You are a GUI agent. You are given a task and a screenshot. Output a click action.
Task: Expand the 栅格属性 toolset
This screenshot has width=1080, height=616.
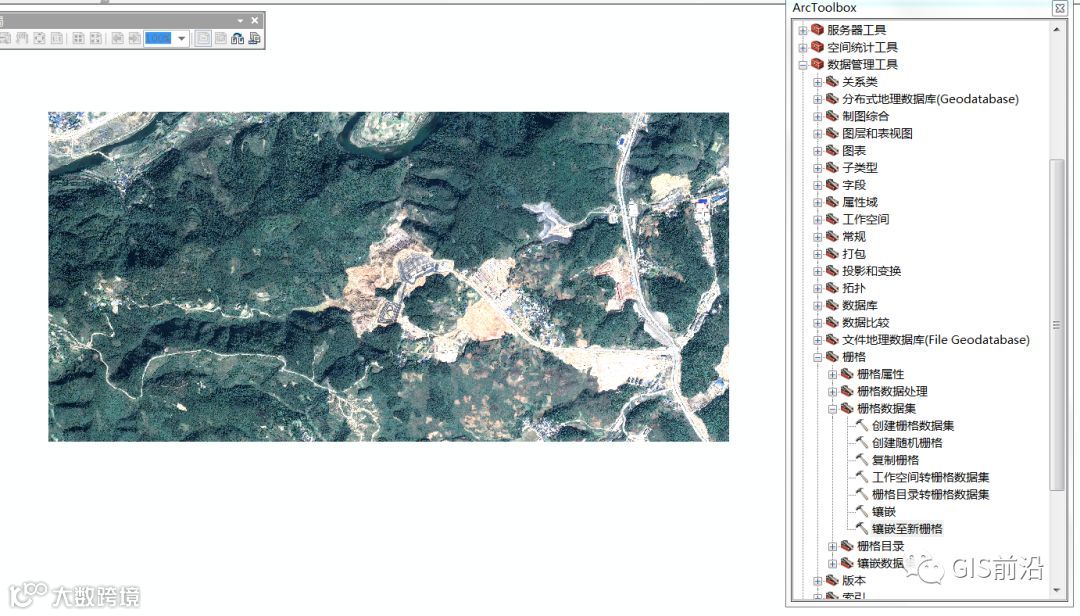pyautogui.click(x=833, y=375)
